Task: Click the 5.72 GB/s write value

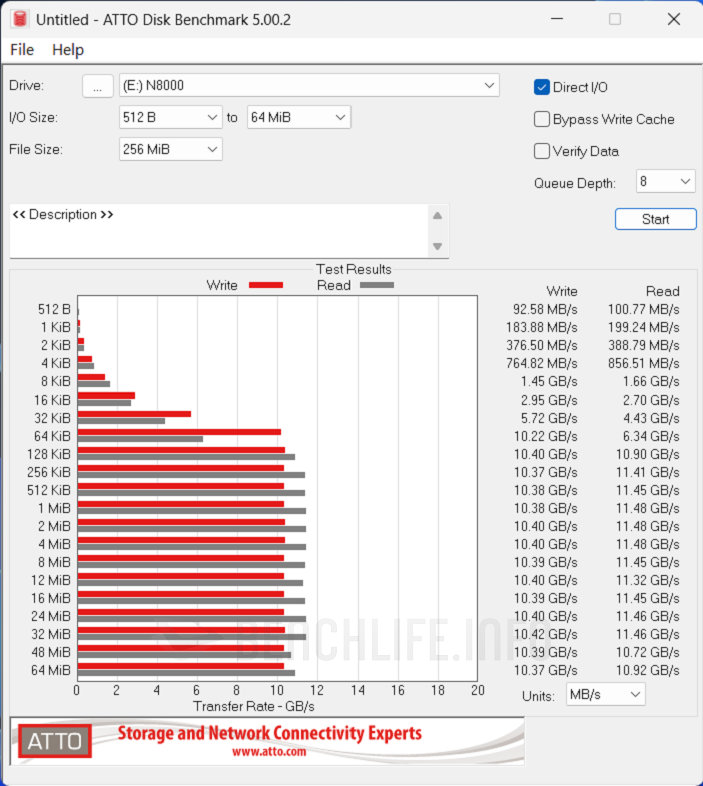Action: pyautogui.click(x=549, y=418)
